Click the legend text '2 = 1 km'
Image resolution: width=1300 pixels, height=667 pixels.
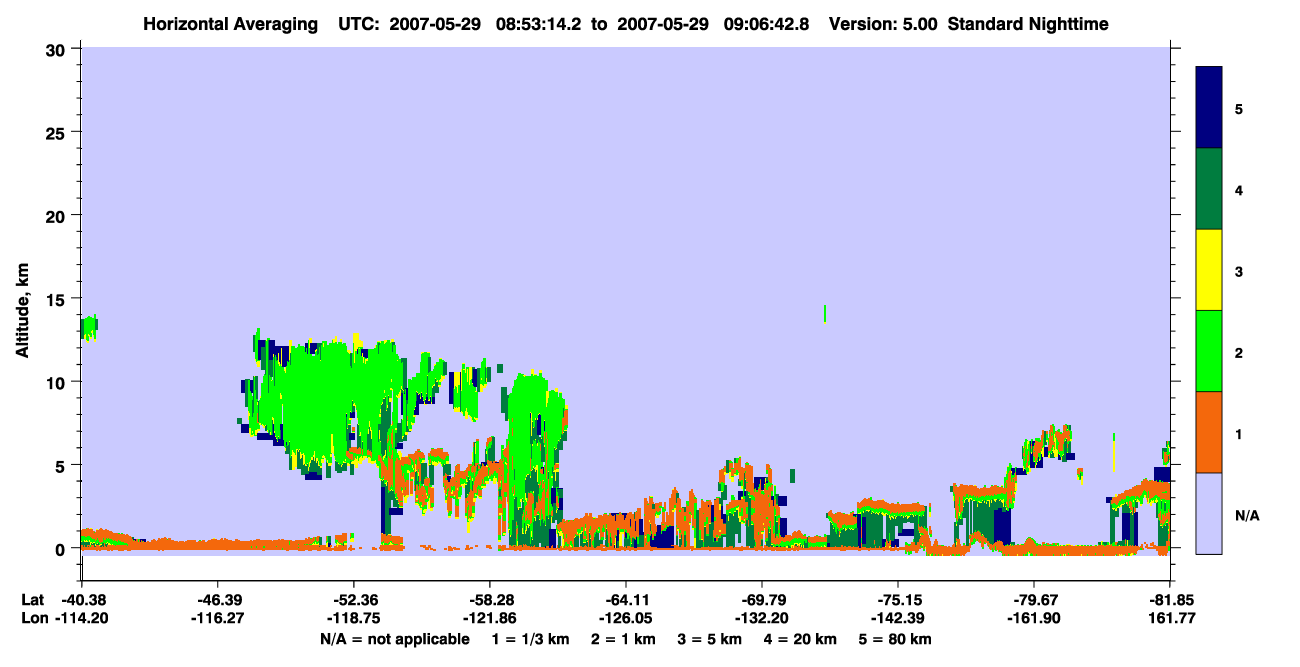coord(623,639)
